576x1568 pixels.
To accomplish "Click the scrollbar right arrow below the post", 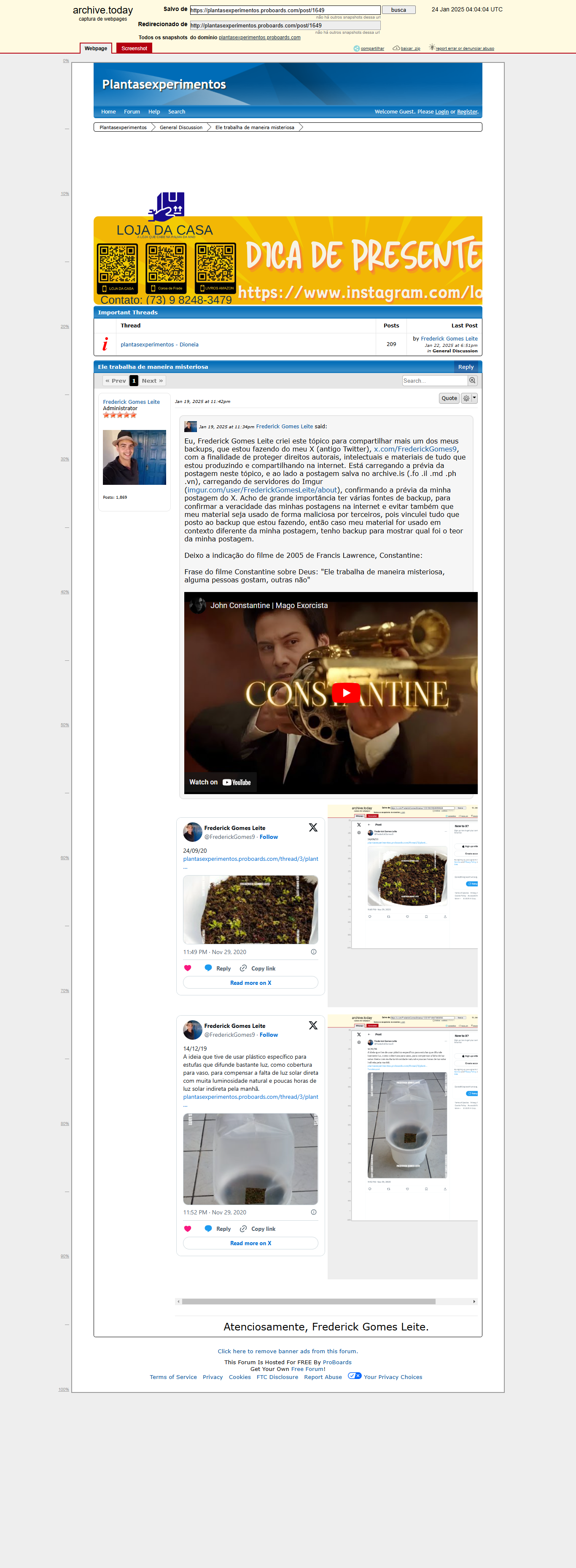I will click(x=474, y=1301).
